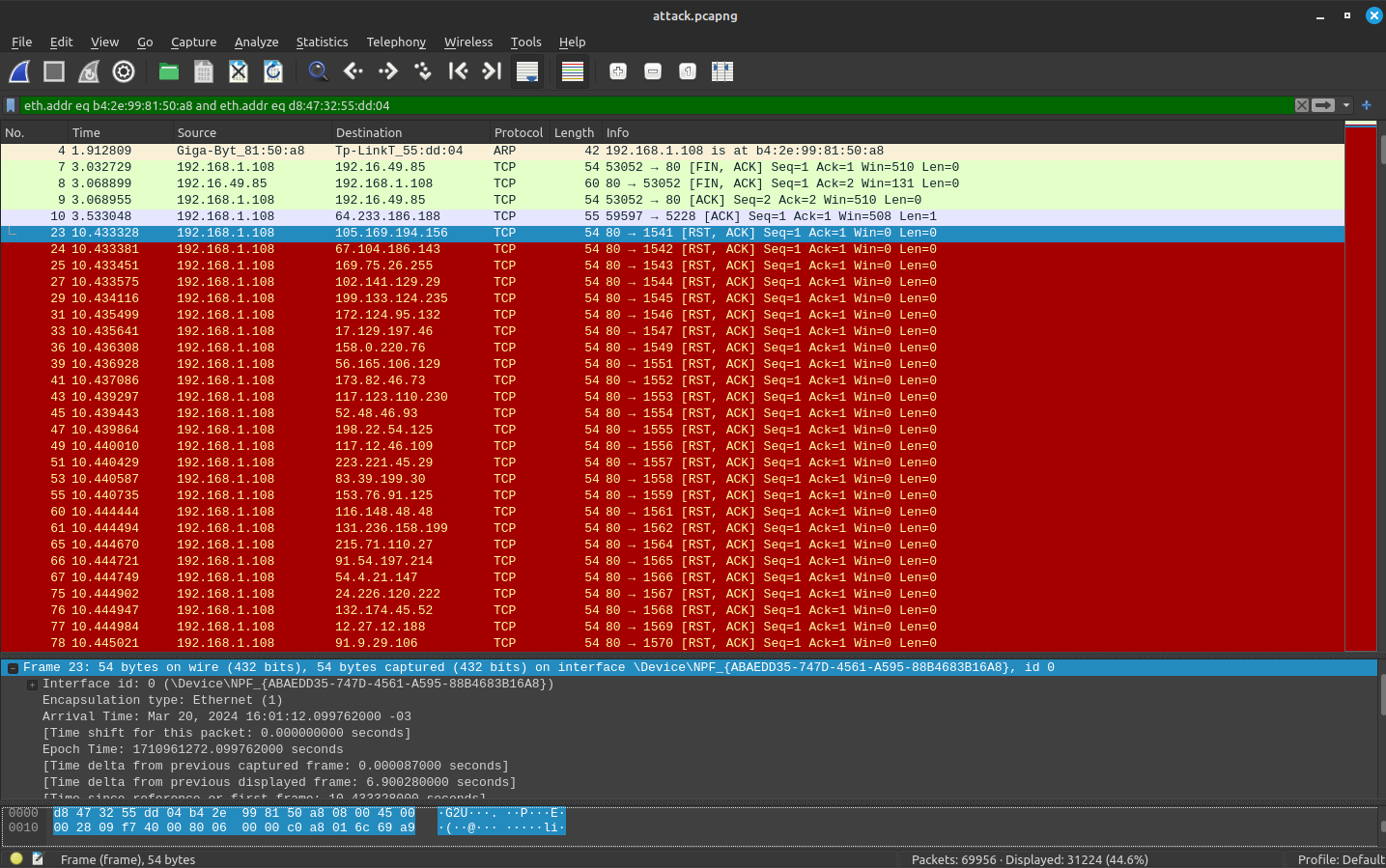
Task: Open the Telephony menu
Action: tap(396, 42)
